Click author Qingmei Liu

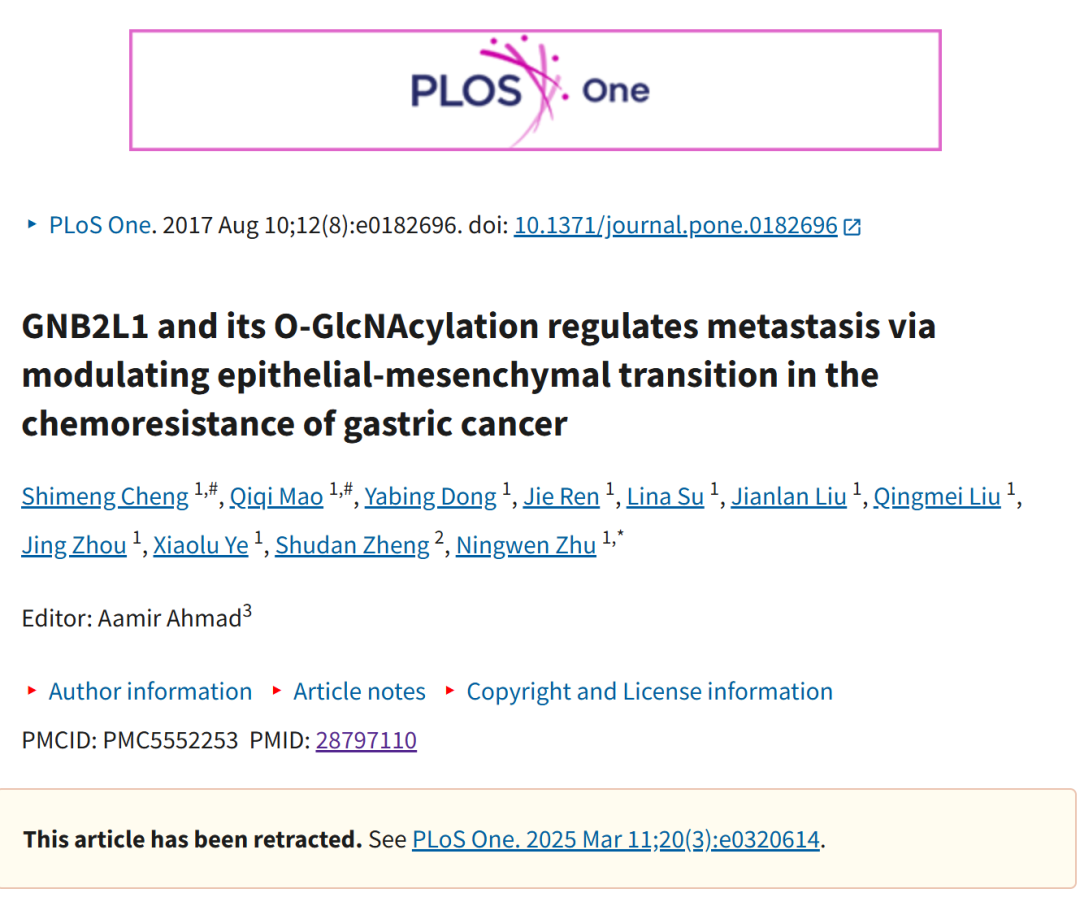(x=937, y=496)
